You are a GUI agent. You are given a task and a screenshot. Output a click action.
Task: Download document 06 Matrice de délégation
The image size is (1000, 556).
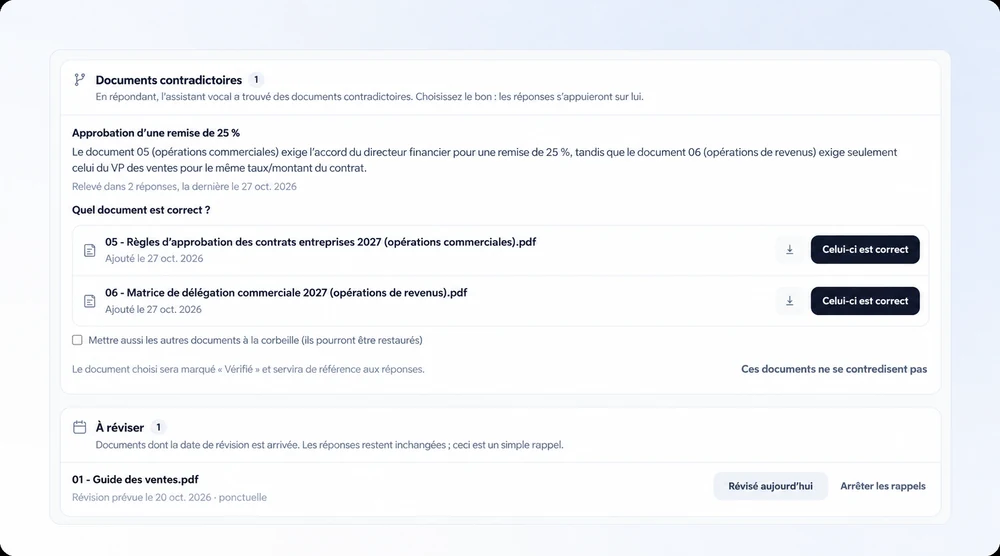point(790,301)
